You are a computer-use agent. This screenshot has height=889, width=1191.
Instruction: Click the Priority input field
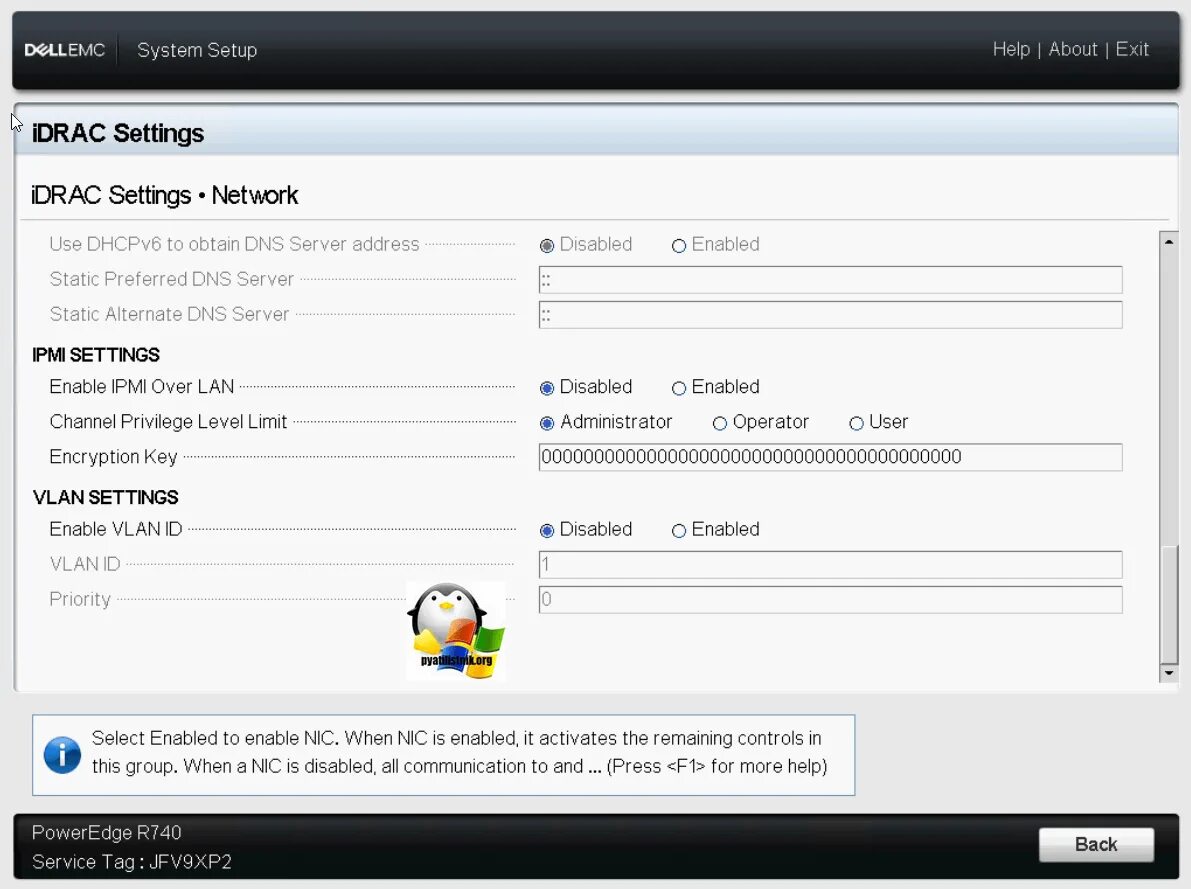click(x=830, y=599)
